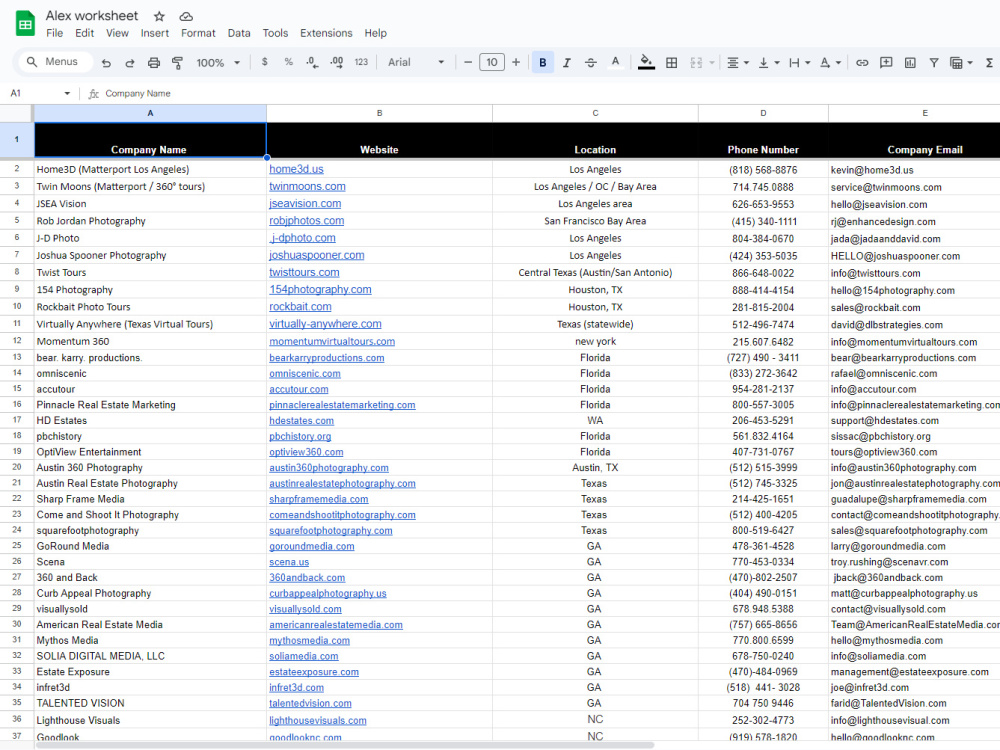Screen dimensions: 1000x750
Task: Click the Insert comment icon
Action: 886,62
